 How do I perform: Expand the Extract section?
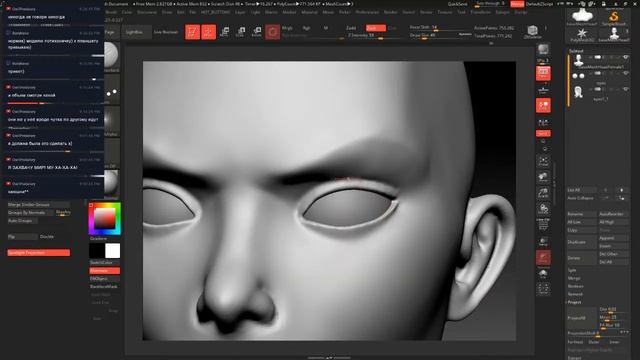point(574,358)
